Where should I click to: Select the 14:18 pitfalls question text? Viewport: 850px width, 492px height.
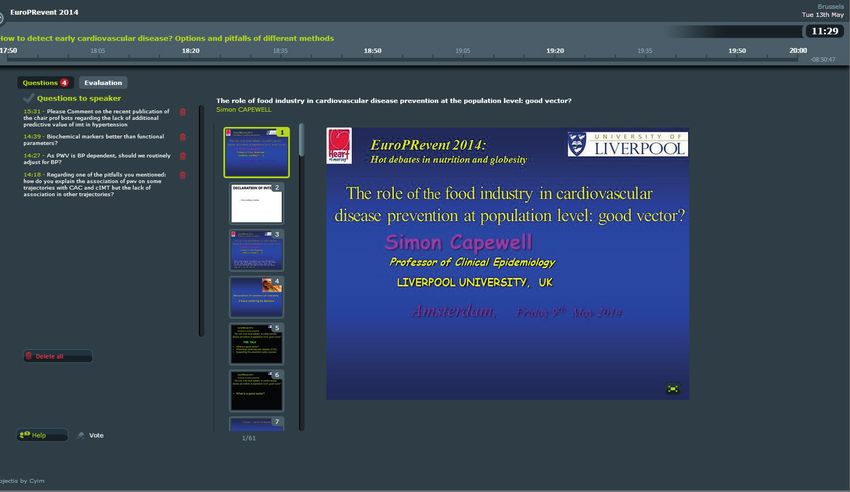click(x=95, y=184)
